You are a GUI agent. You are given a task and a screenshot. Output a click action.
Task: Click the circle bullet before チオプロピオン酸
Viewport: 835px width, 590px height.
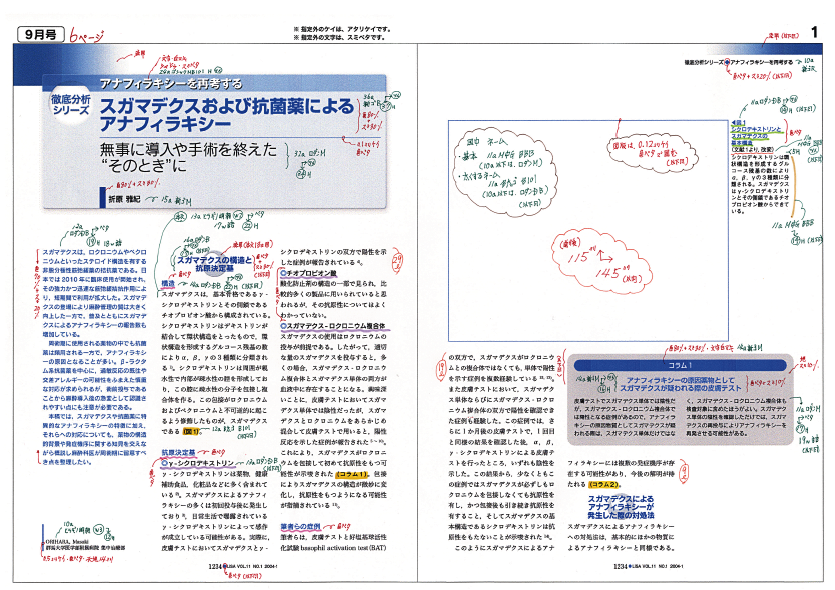283,273
